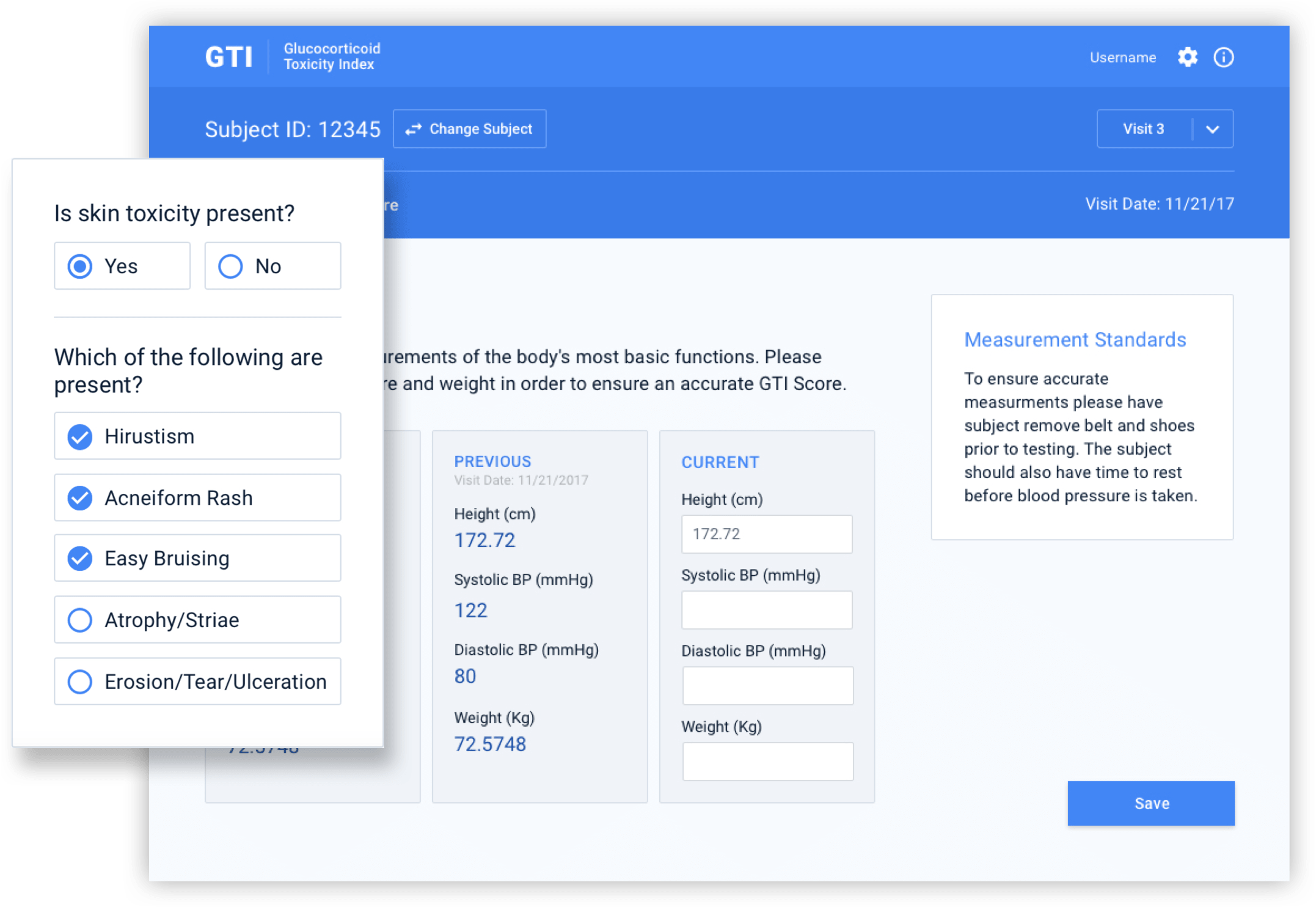Open settings via the gear icon
The height and width of the screenshot is (907, 1316).
(x=1187, y=57)
